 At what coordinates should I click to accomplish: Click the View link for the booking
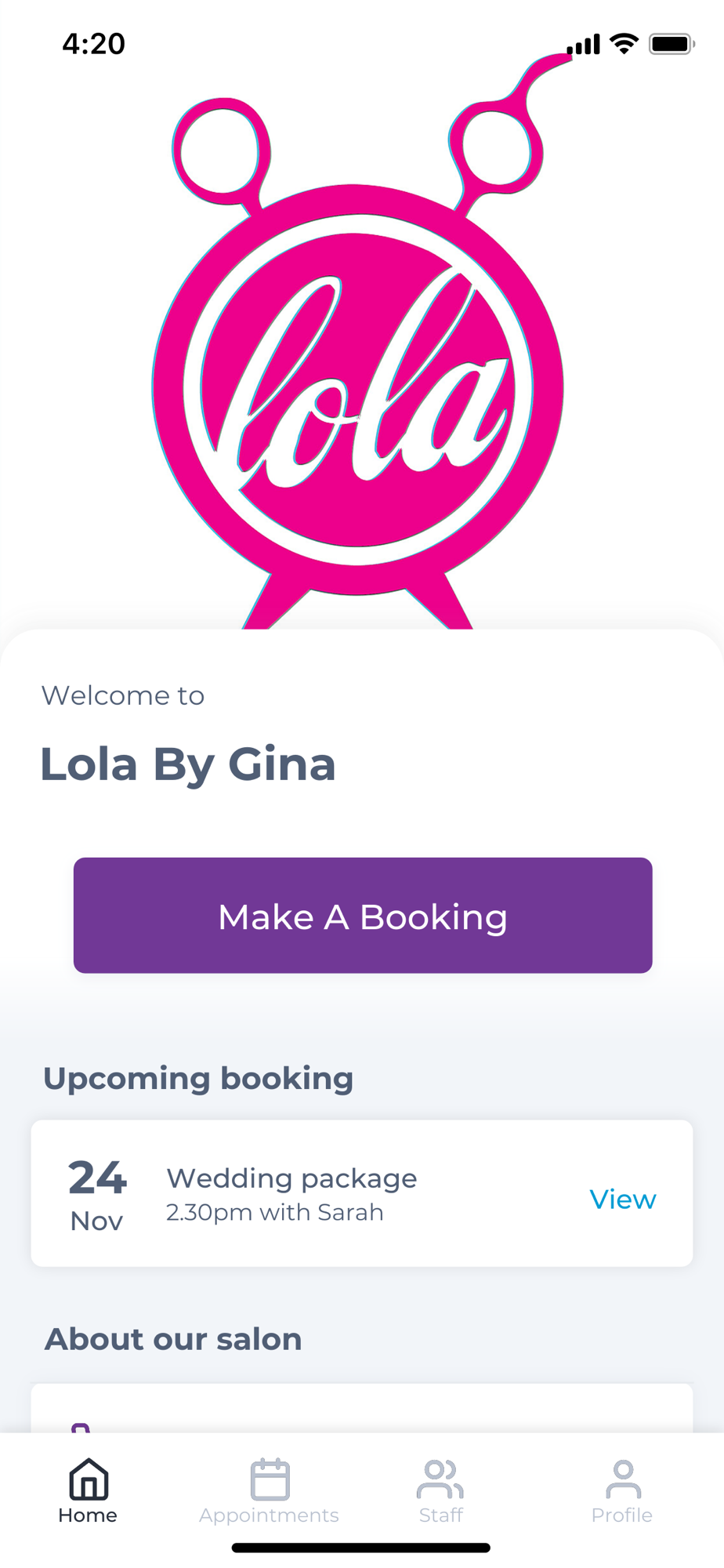pyautogui.click(x=623, y=1200)
